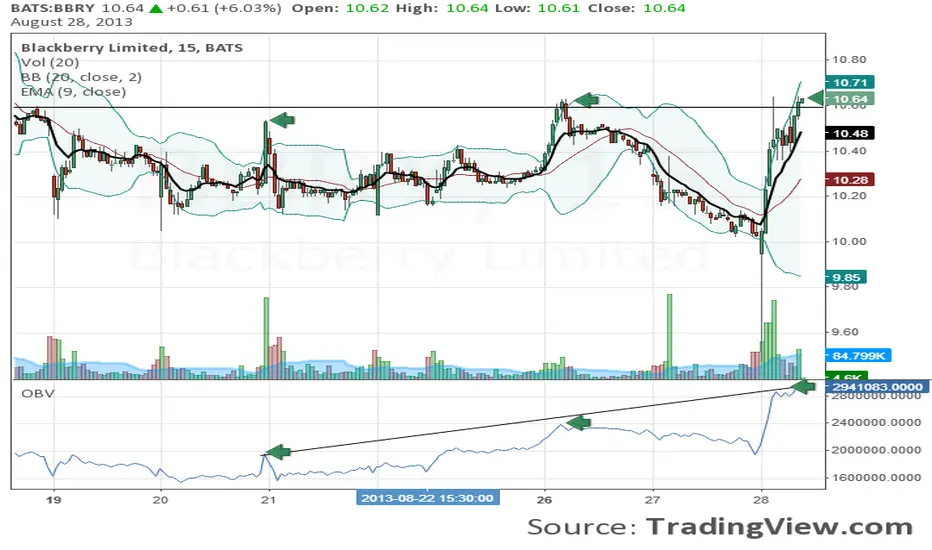
Task: Click the Source: TradingView.com credit
Action: 720,527
